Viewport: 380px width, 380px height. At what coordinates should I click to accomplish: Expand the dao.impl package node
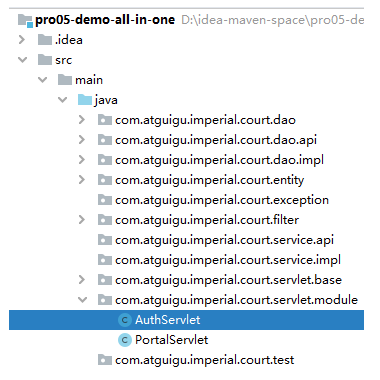pyautogui.click(x=82, y=160)
